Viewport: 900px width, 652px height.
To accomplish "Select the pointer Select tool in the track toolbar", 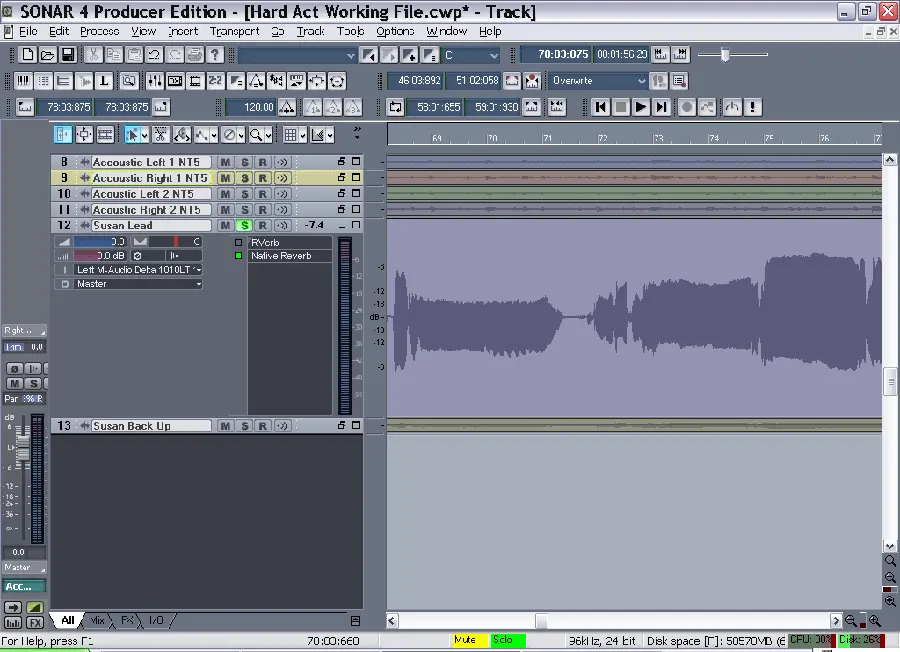I will coord(132,135).
